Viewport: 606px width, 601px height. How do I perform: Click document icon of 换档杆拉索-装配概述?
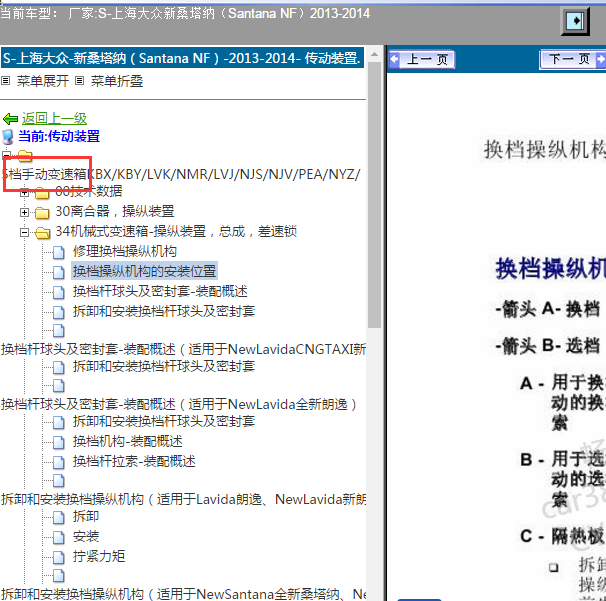point(59,462)
